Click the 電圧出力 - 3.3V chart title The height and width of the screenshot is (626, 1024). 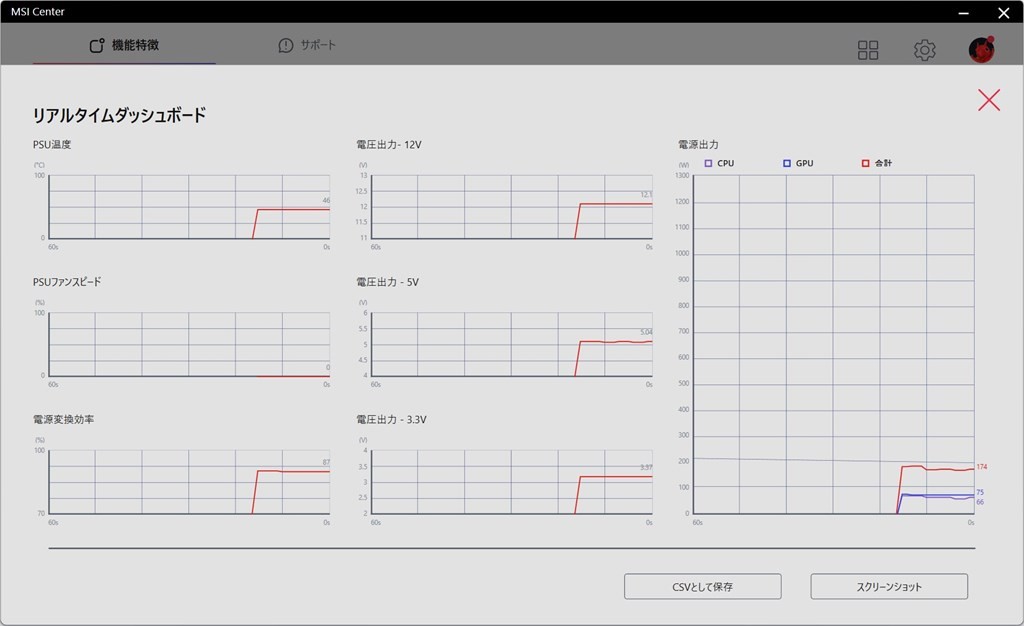(x=391, y=419)
